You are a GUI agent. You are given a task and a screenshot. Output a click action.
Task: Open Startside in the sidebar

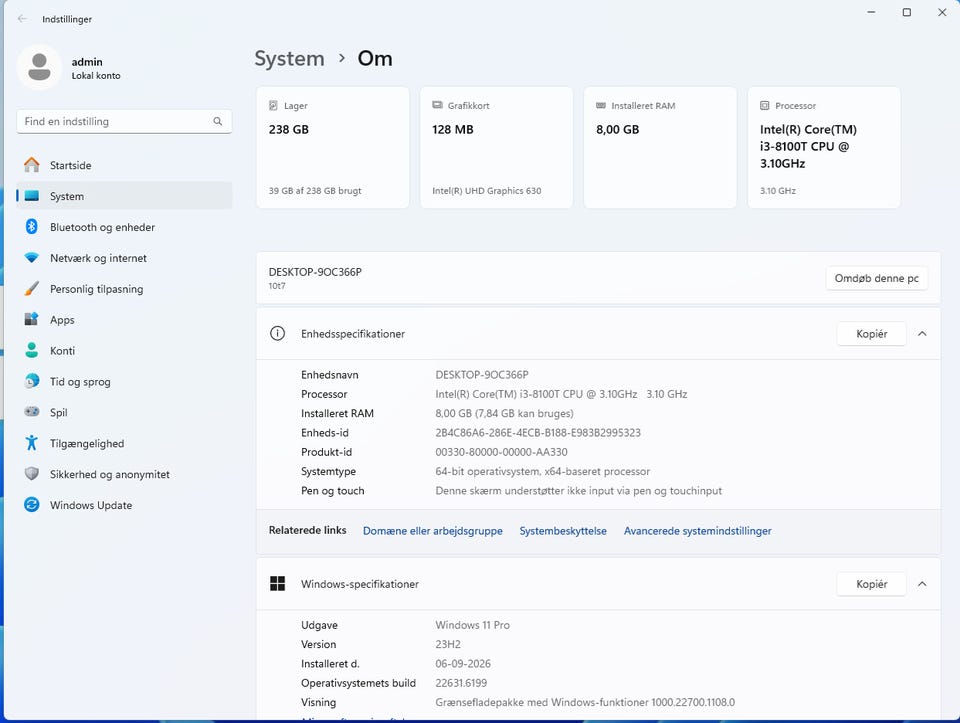[x=124, y=165]
